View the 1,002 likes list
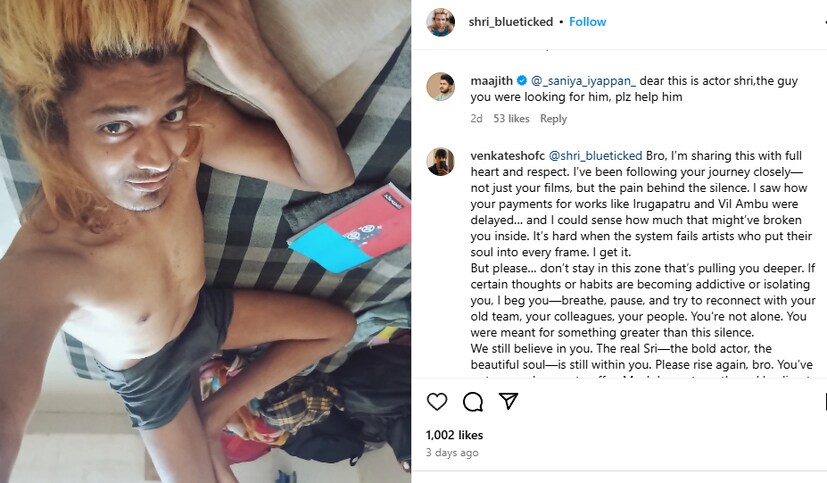This screenshot has height=483, width=827. tap(455, 435)
